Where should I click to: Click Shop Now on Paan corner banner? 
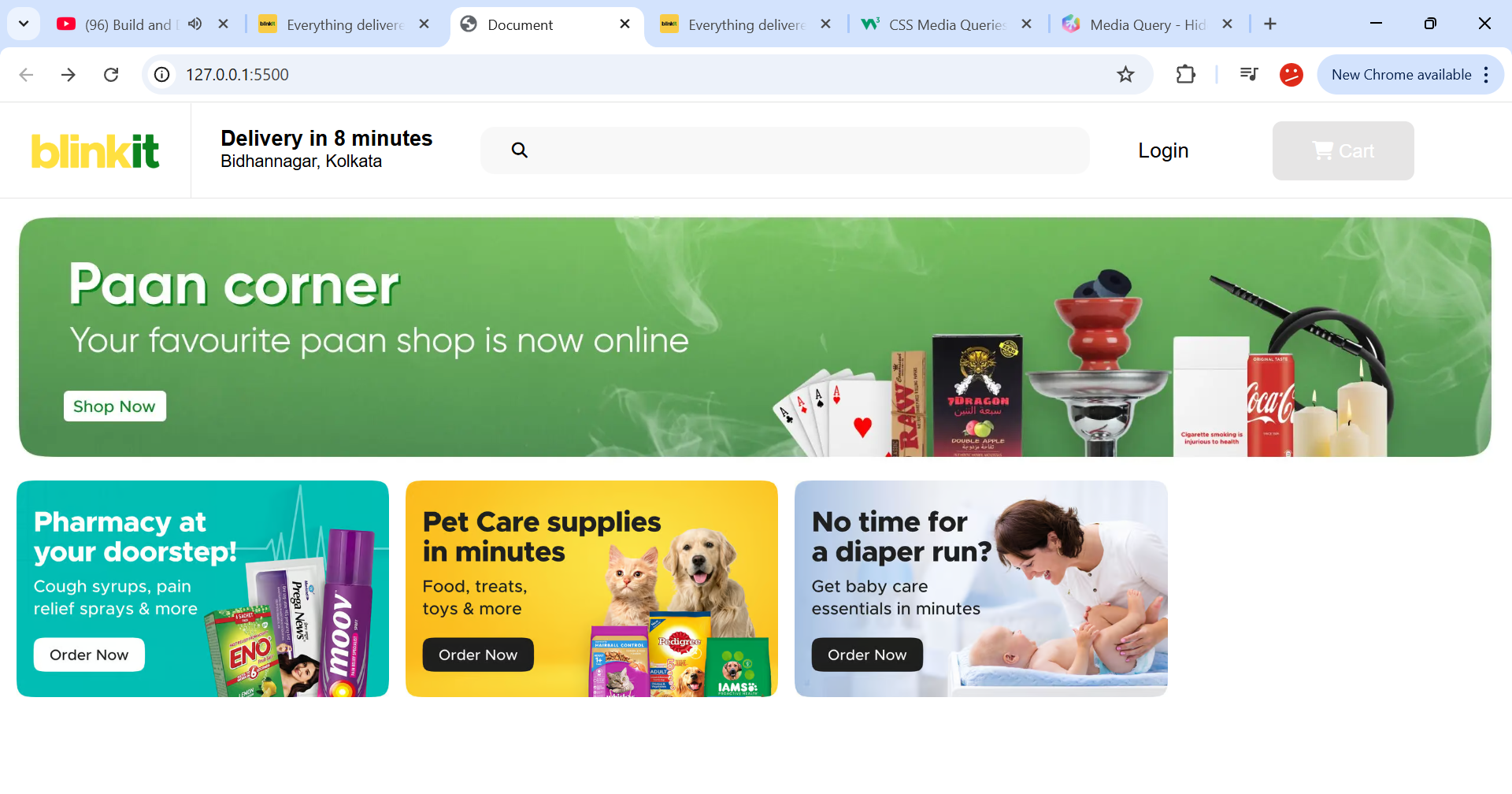tap(115, 406)
